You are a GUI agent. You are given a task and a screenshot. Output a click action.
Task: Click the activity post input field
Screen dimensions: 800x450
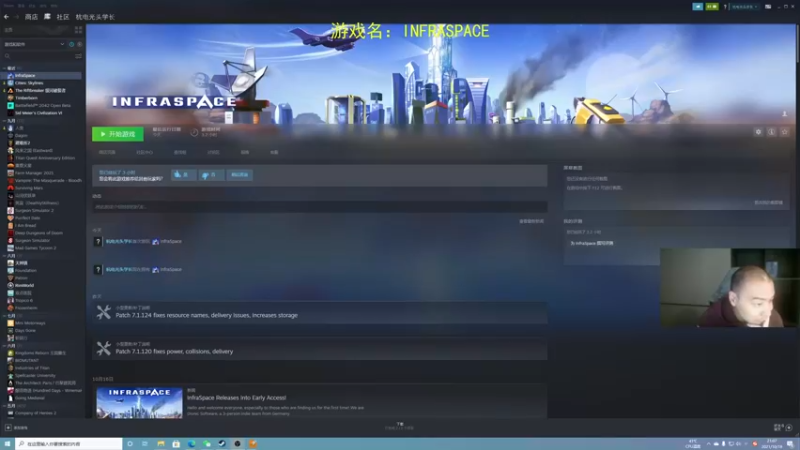pyautogui.click(x=319, y=207)
